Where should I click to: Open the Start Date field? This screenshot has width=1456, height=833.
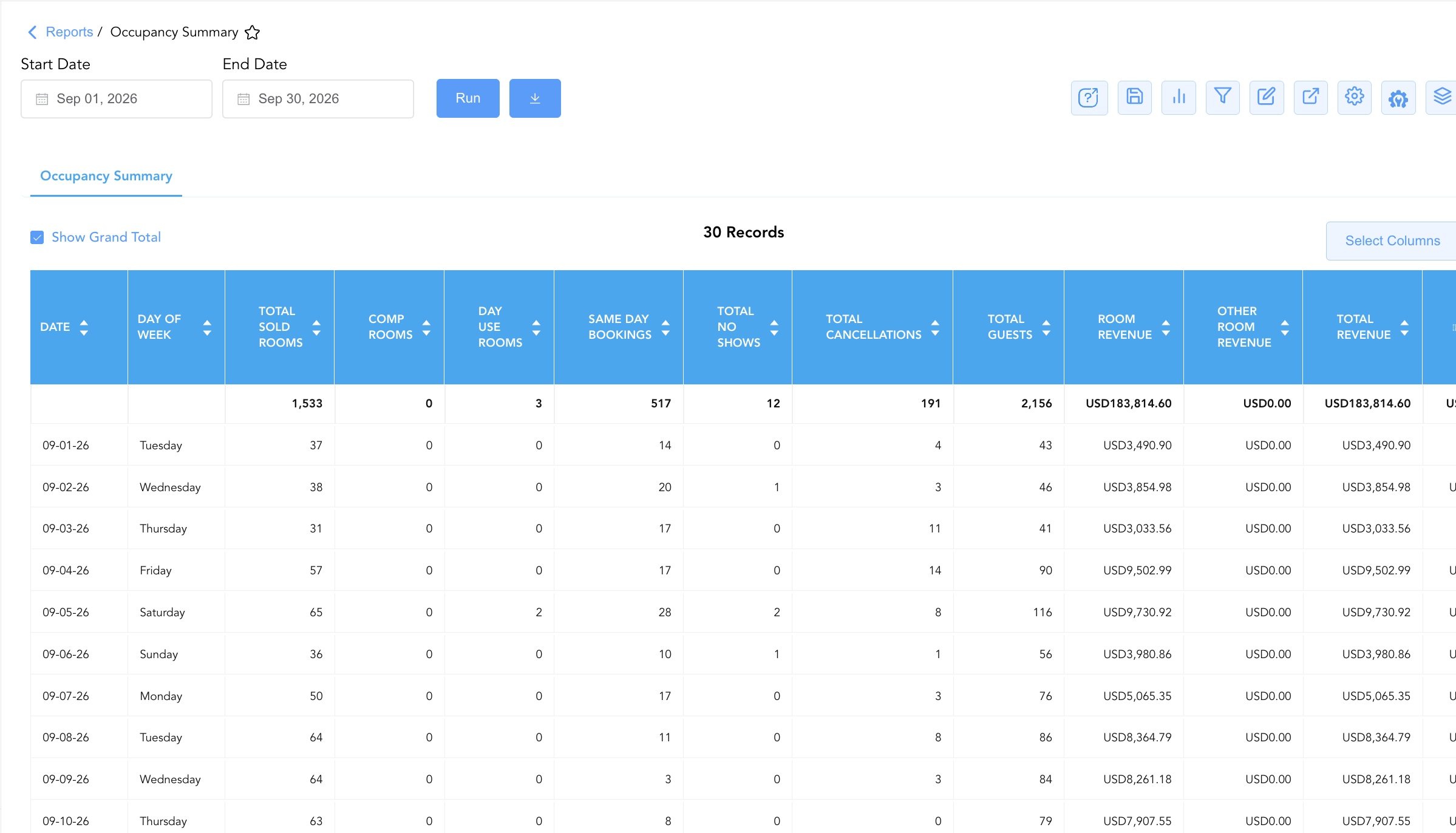click(117, 99)
